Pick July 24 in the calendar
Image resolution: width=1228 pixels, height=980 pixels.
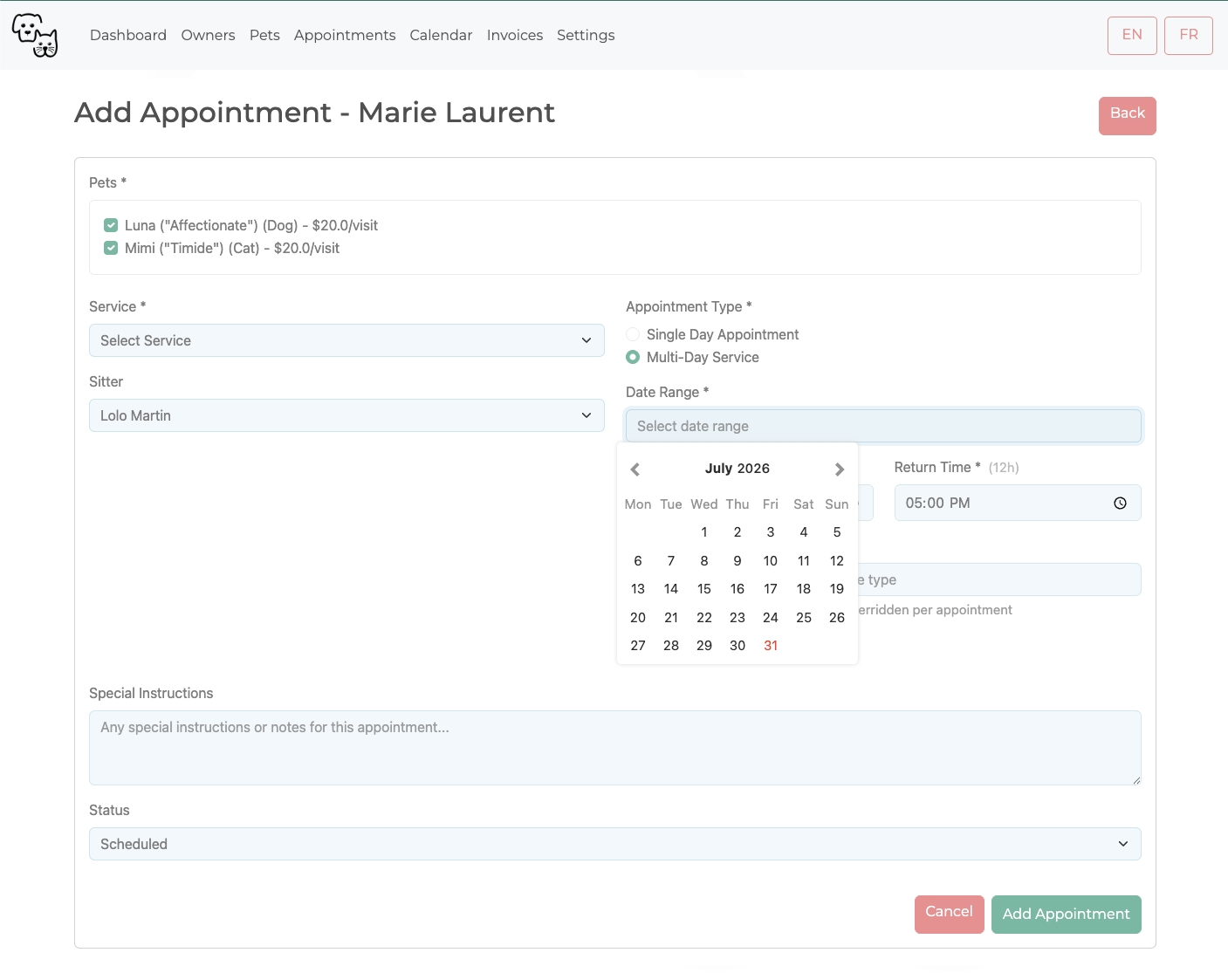(x=771, y=618)
